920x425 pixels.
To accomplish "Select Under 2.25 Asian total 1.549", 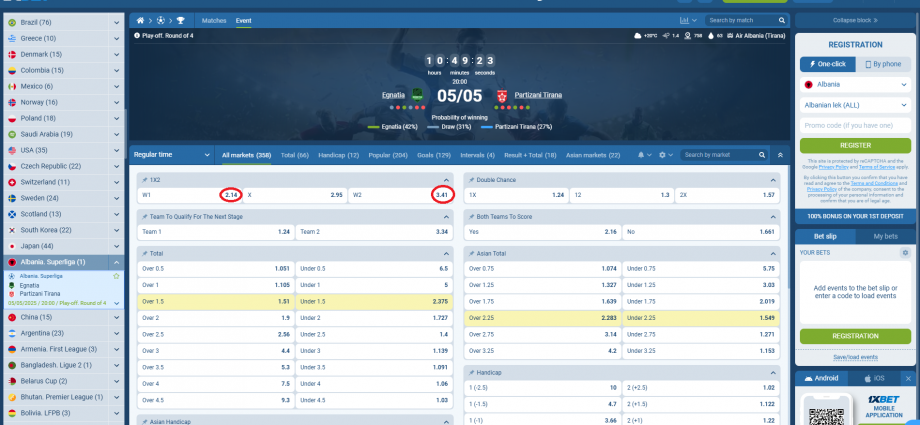I will (x=701, y=318).
